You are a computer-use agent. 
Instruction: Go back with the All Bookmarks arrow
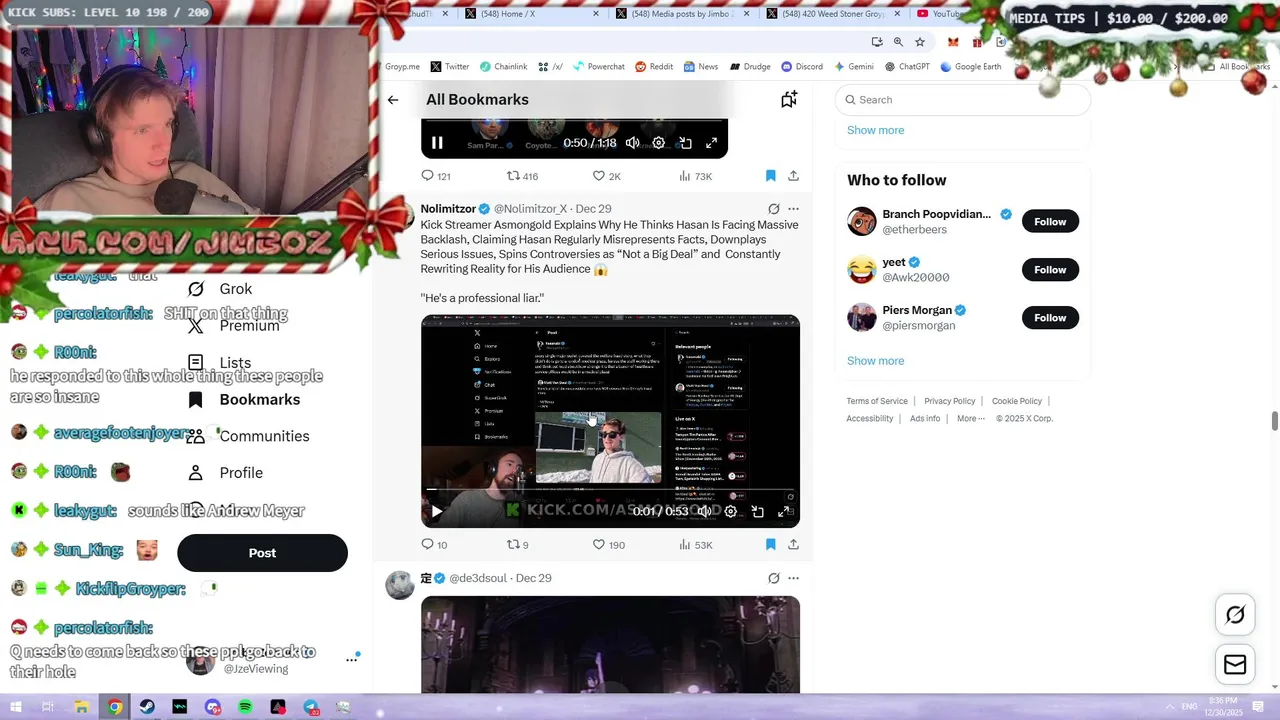pos(393,100)
